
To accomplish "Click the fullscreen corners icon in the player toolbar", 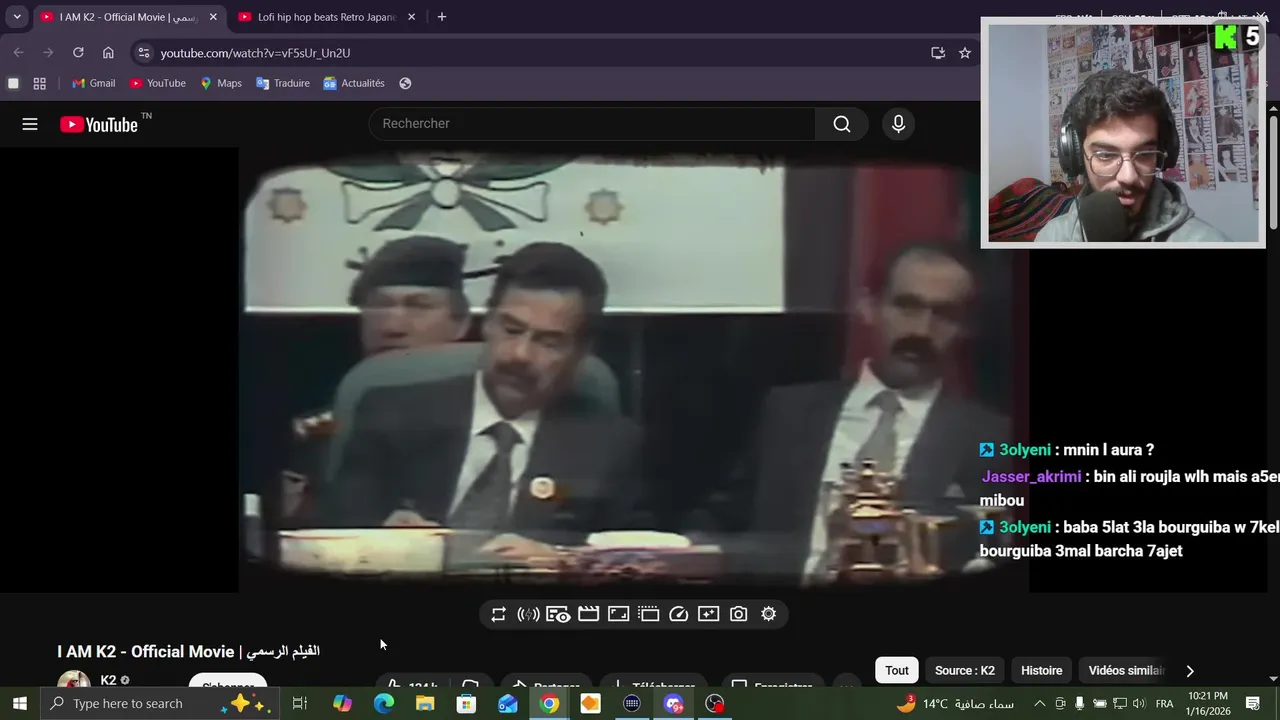I will click(618, 614).
